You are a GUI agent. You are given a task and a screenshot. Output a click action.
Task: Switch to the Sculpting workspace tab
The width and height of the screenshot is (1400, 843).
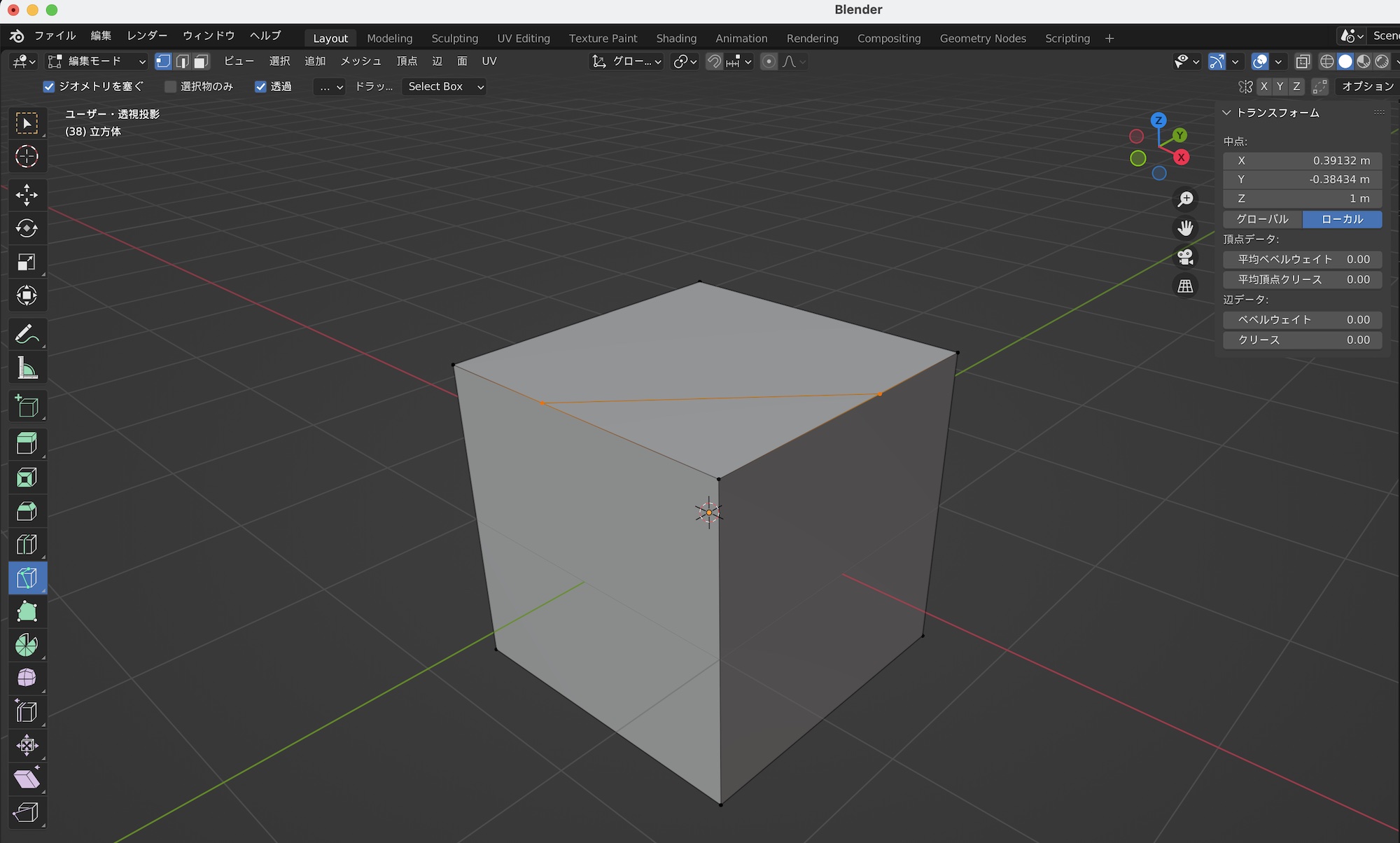point(454,39)
